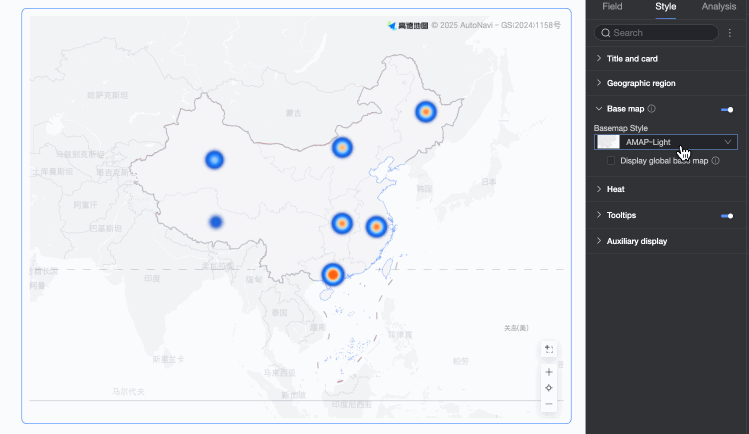Viewport: 749px width, 434px height.
Task: Switch to the Field tab
Action: (612, 7)
